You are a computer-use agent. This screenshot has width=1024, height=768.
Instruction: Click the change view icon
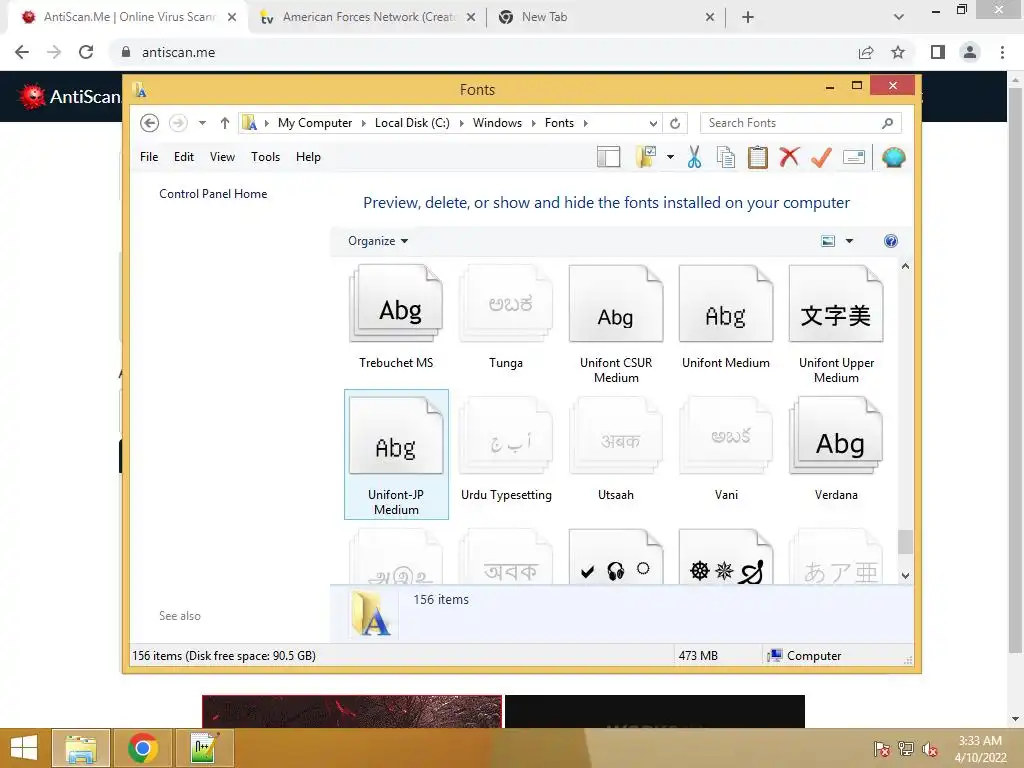coord(828,241)
